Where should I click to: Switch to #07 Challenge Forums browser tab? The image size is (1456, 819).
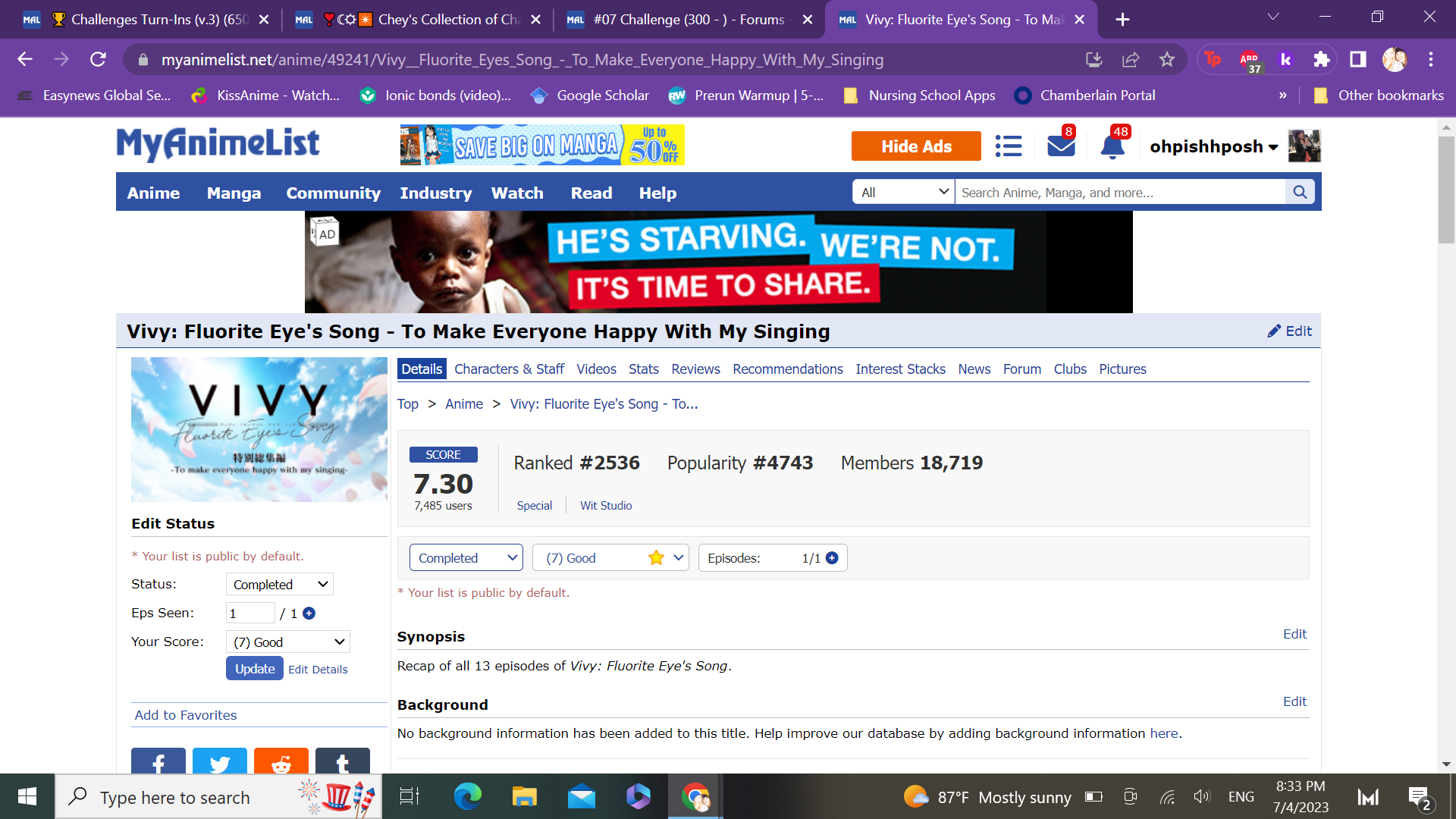click(x=689, y=20)
